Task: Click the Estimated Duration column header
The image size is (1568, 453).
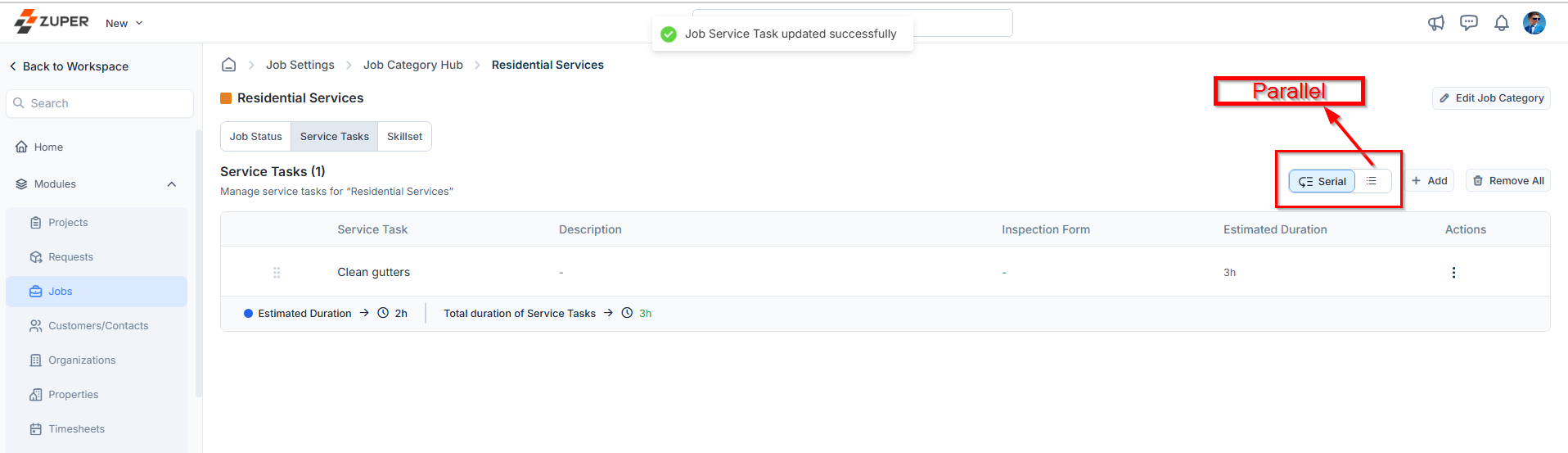Action: click(x=1275, y=229)
